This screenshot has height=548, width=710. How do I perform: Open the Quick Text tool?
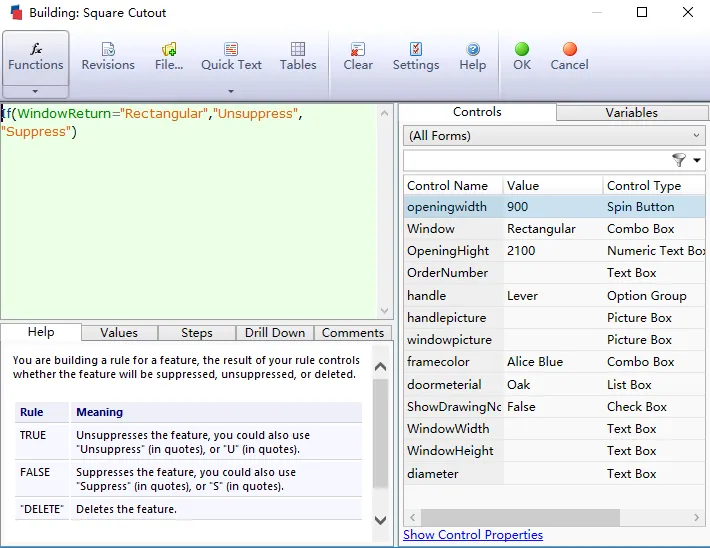231,57
